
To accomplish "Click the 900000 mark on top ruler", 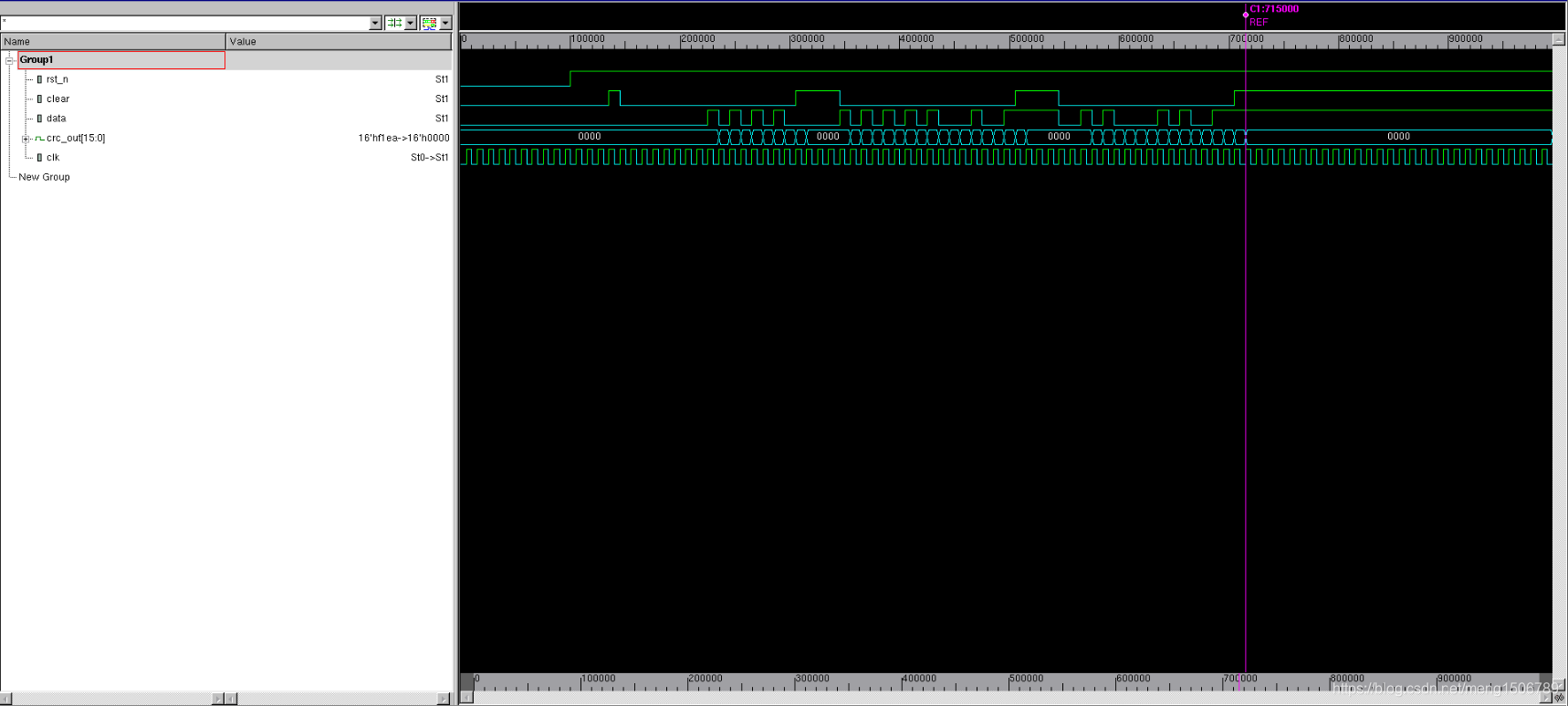I will point(1466,39).
